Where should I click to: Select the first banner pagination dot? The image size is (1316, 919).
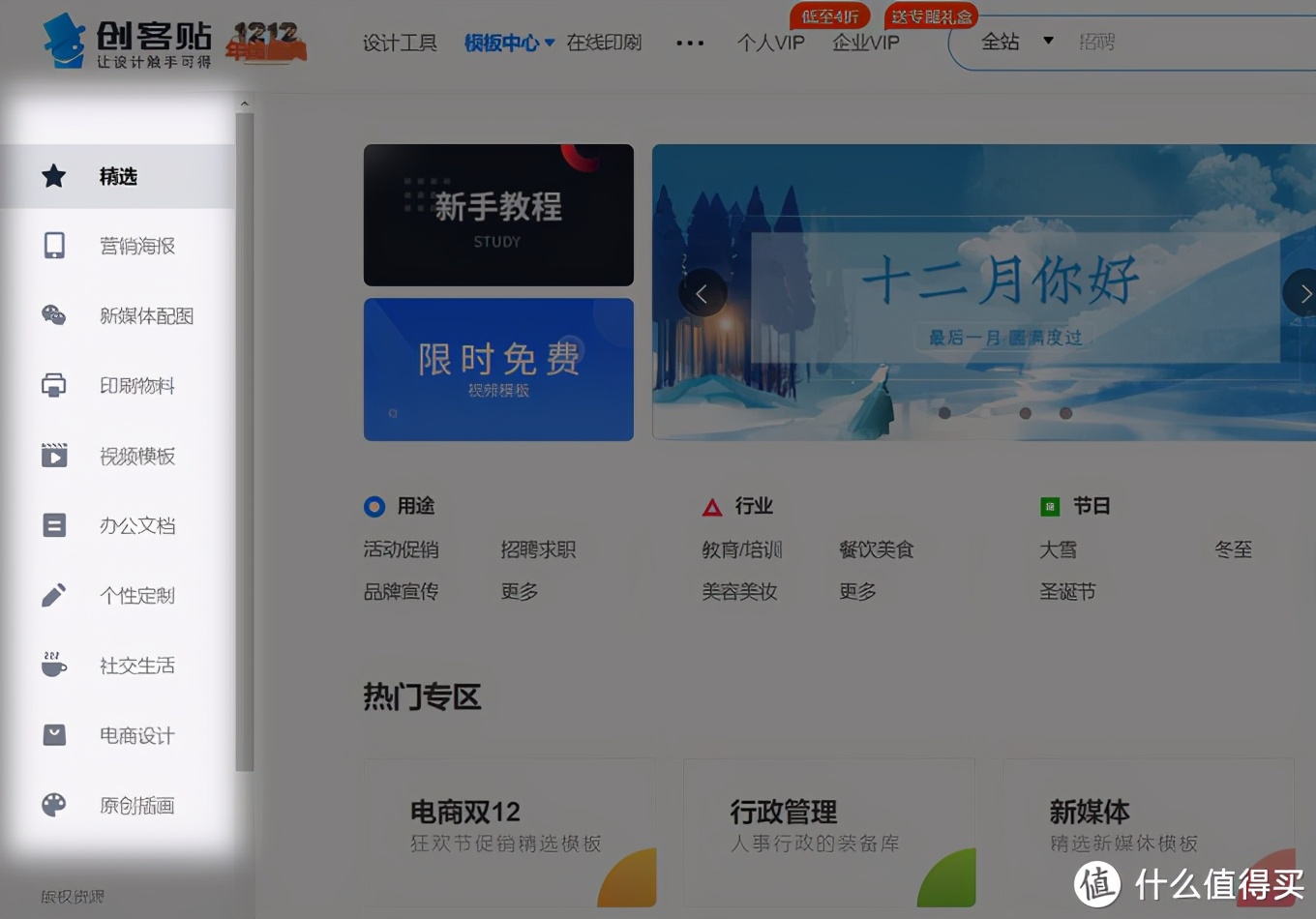tap(944, 413)
